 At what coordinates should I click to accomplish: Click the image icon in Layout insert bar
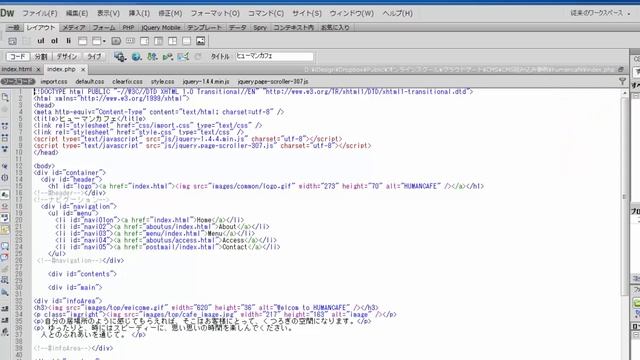(x=200, y=41)
